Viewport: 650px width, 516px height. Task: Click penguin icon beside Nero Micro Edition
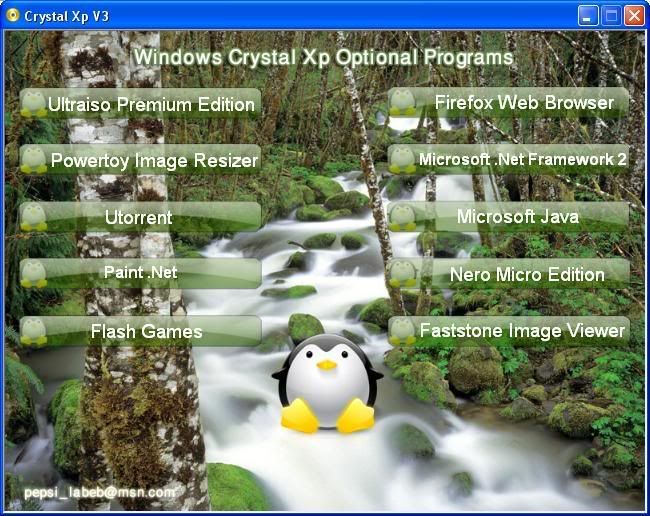(402, 274)
